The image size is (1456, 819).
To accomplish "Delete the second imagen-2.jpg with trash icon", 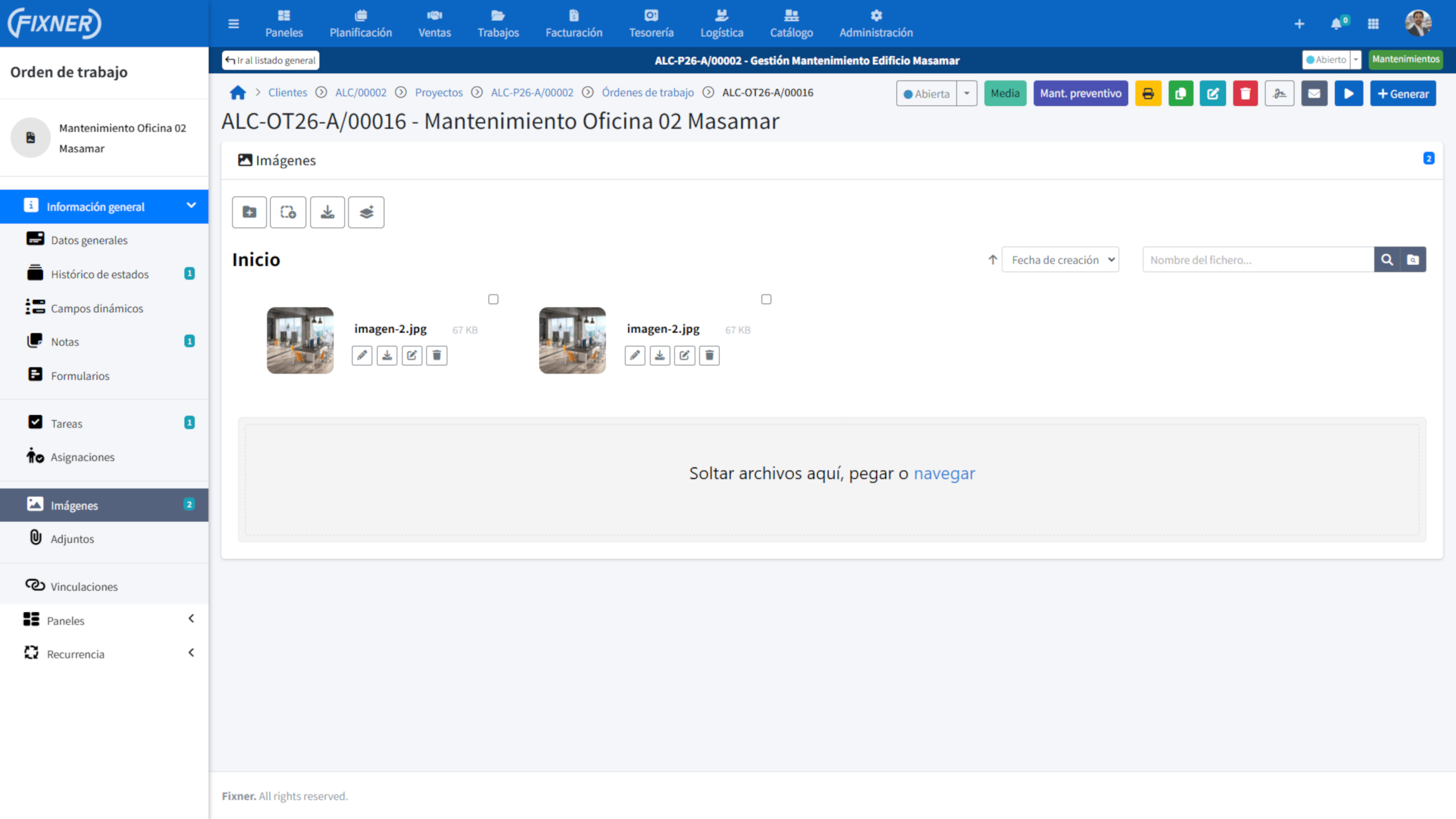I will [x=710, y=356].
